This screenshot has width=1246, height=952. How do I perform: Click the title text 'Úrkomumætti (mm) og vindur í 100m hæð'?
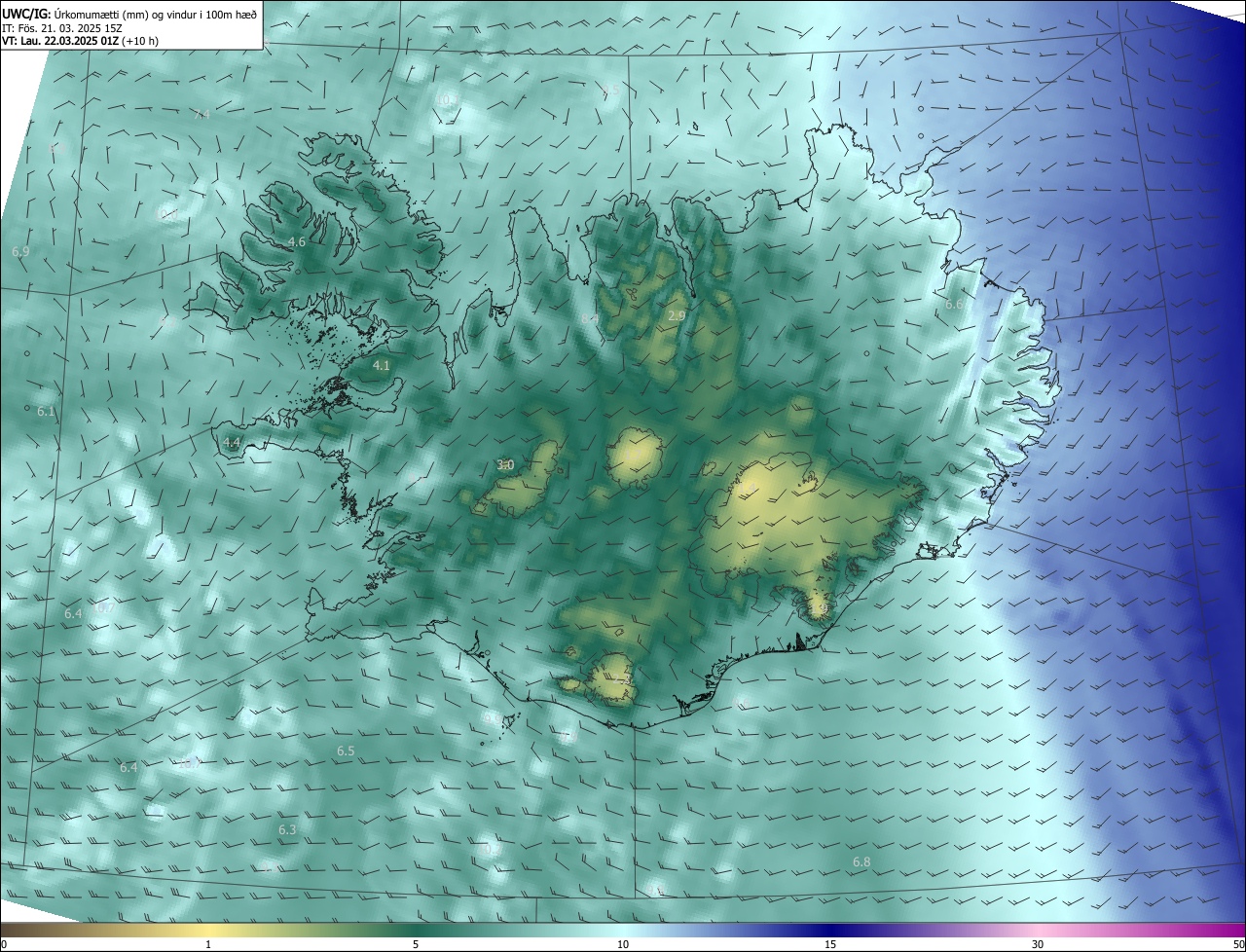[x=155, y=14]
